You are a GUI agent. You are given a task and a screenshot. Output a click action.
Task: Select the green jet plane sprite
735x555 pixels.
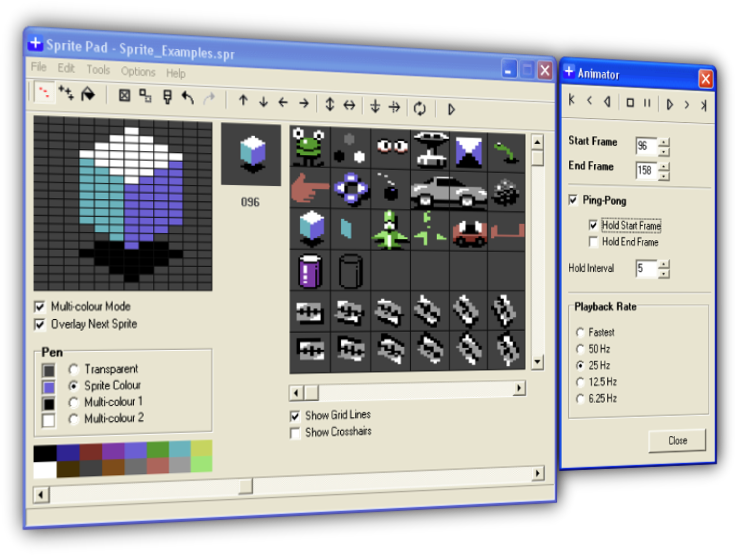390,230
